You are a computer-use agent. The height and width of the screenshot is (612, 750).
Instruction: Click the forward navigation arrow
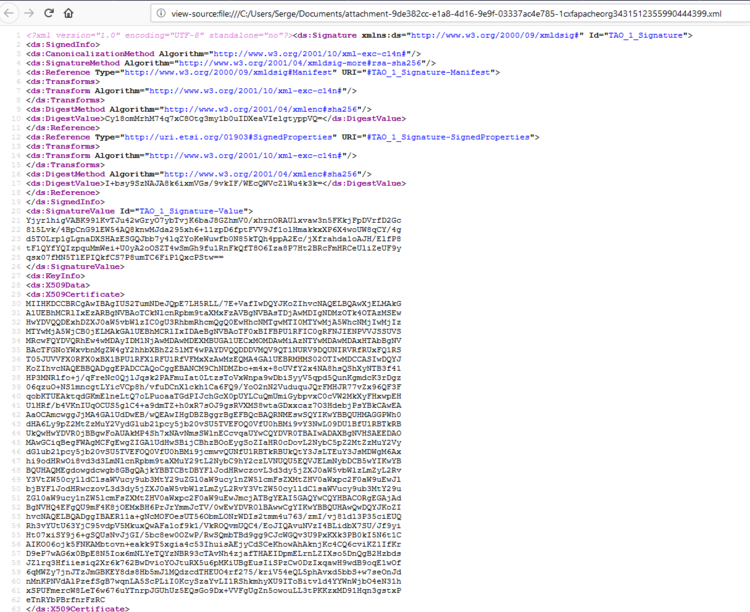(x=29, y=13)
